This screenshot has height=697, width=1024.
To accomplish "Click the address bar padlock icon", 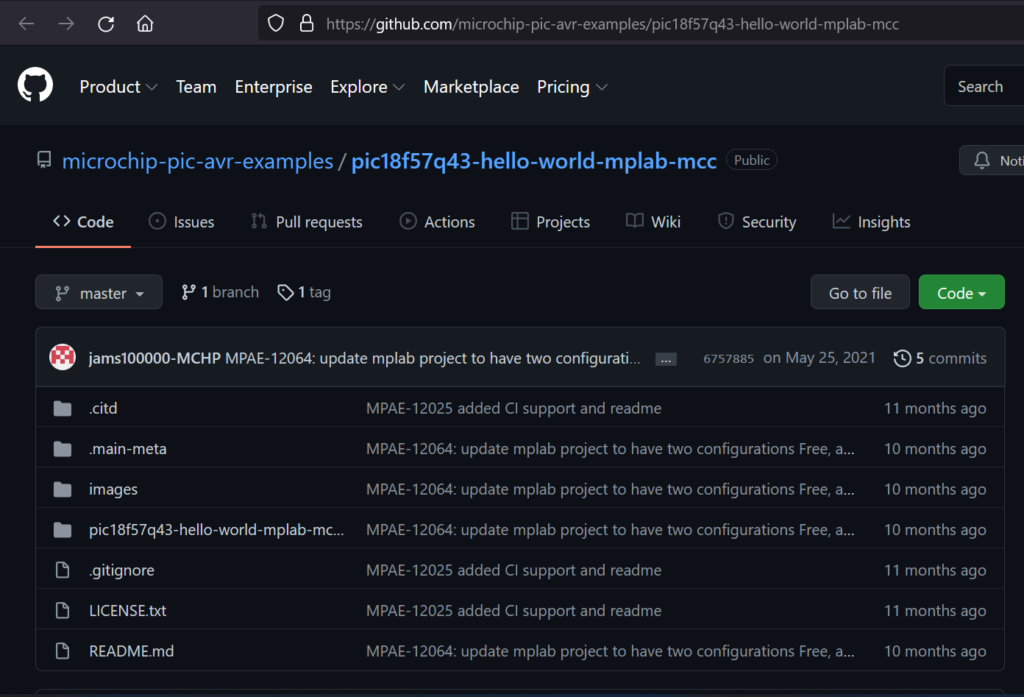I will [306, 23].
